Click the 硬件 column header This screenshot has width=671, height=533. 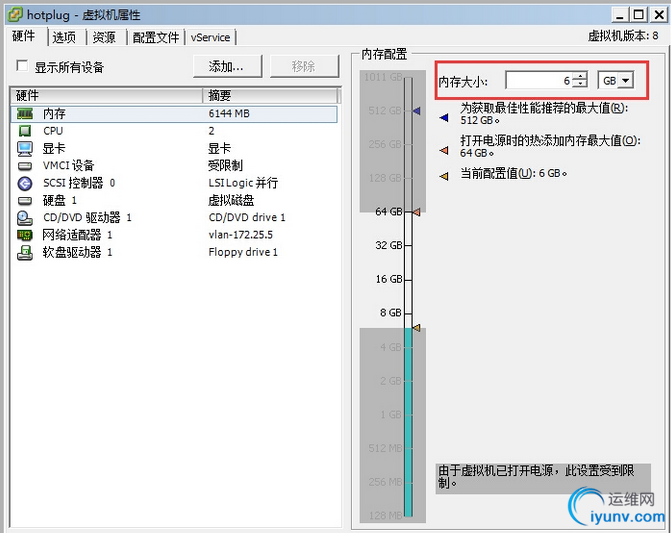point(106,95)
